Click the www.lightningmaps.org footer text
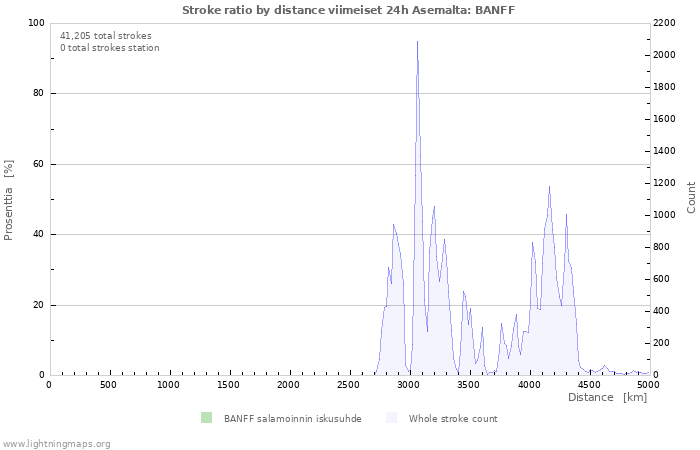The image size is (700, 450). coord(55,444)
